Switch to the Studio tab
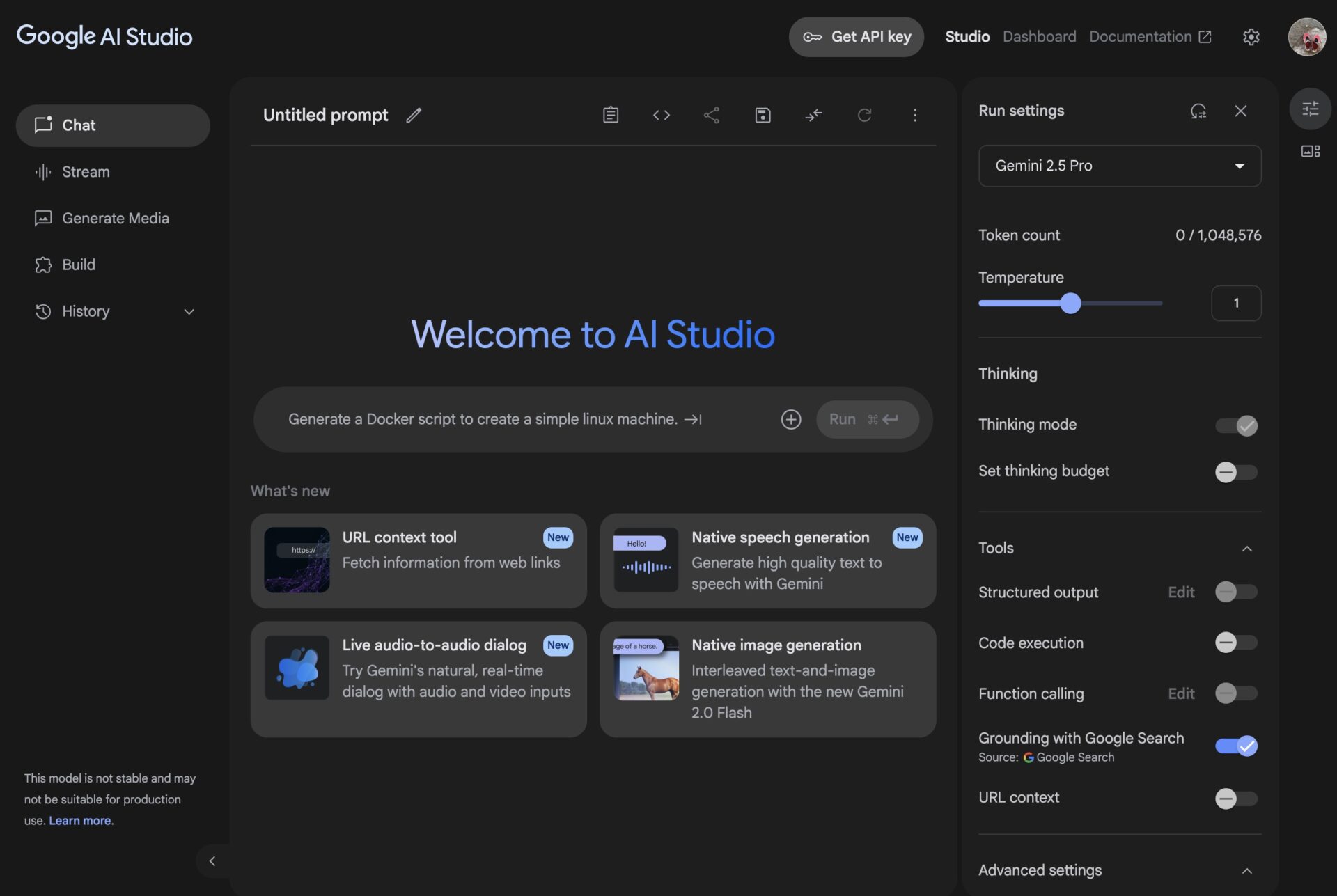The width and height of the screenshot is (1337, 896). pos(967,37)
